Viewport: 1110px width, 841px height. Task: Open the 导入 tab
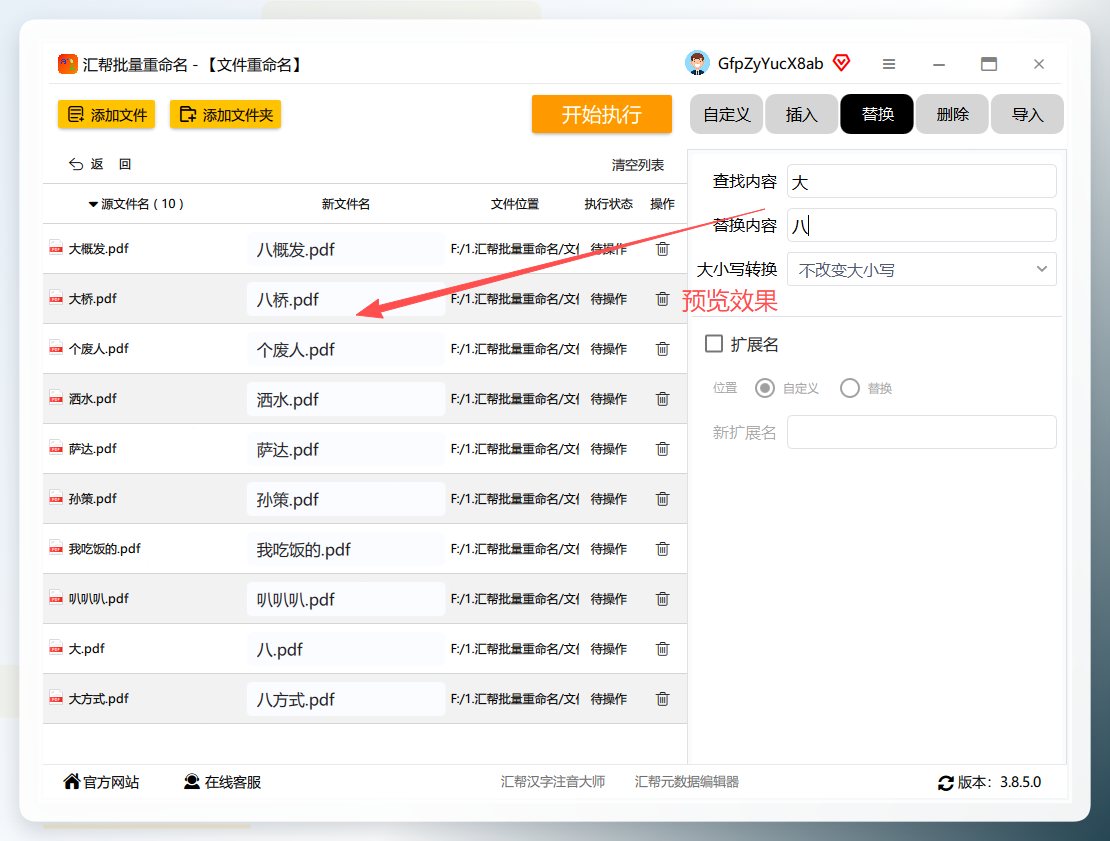point(1027,114)
